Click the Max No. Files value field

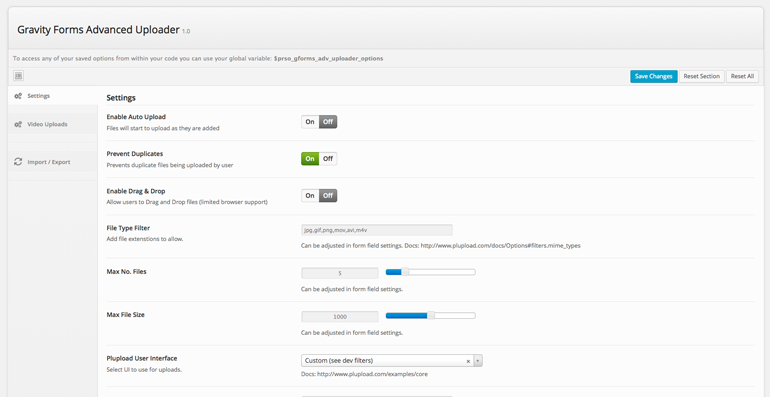339,273
